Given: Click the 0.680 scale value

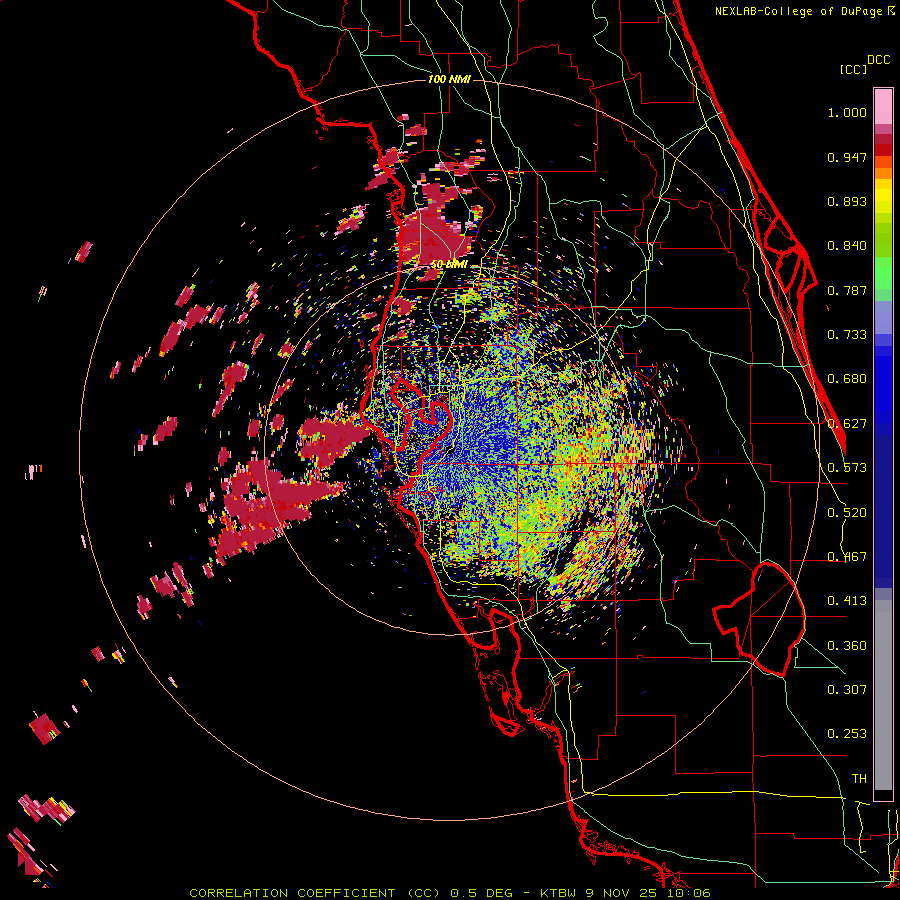Looking at the screenshot, I should pos(847,379).
